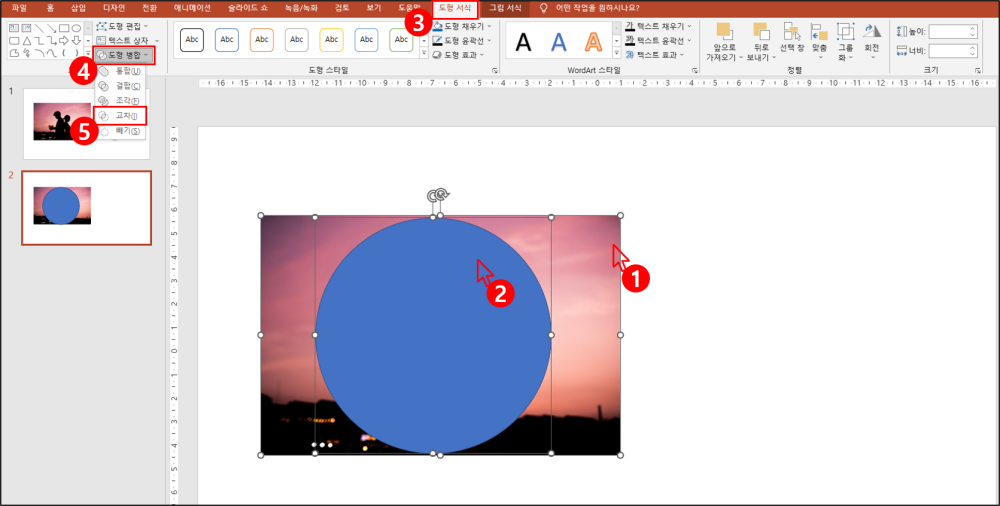Select the scribble shape tool
Image resolution: width=1000 pixels, height=506 pixels.
pyautogui.click(x=26, y=52)
